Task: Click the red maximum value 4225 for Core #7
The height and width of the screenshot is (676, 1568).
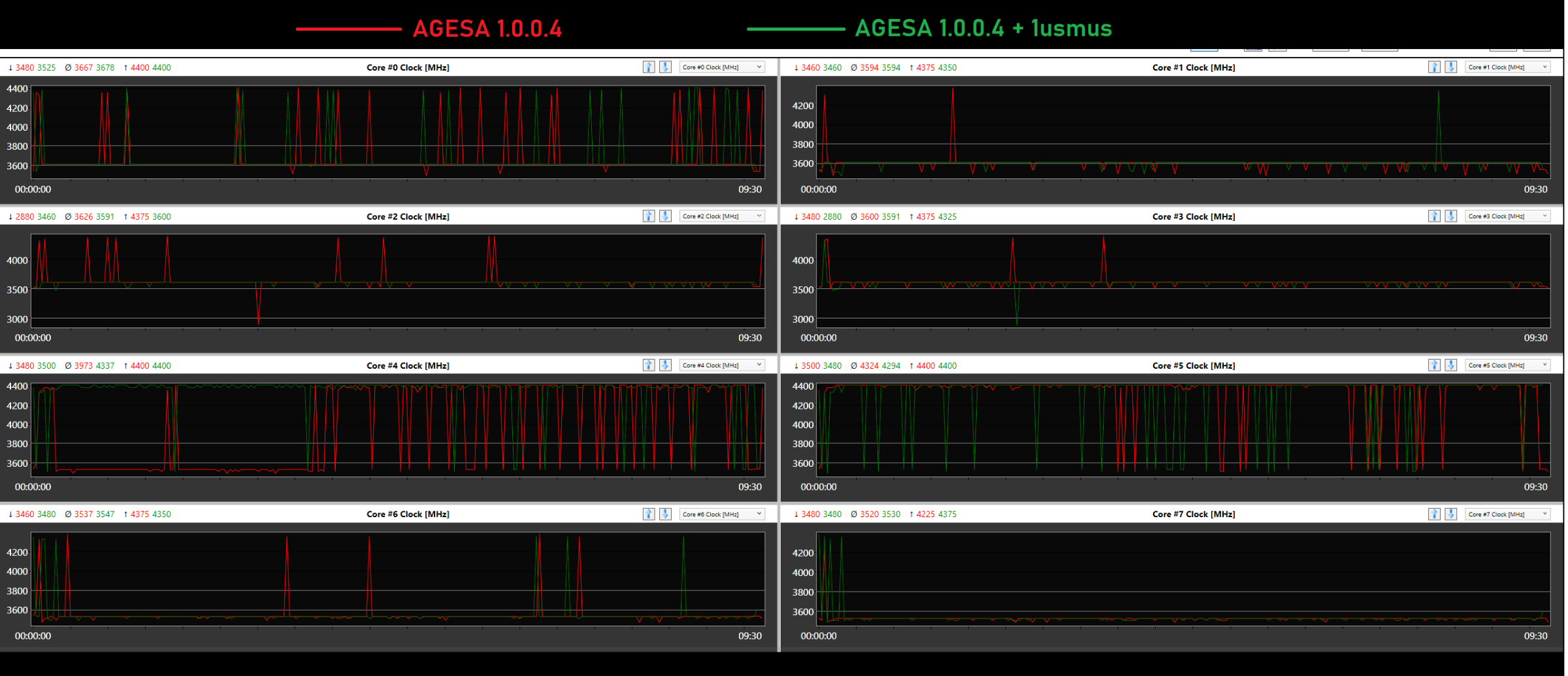Action: click(926, 514)
